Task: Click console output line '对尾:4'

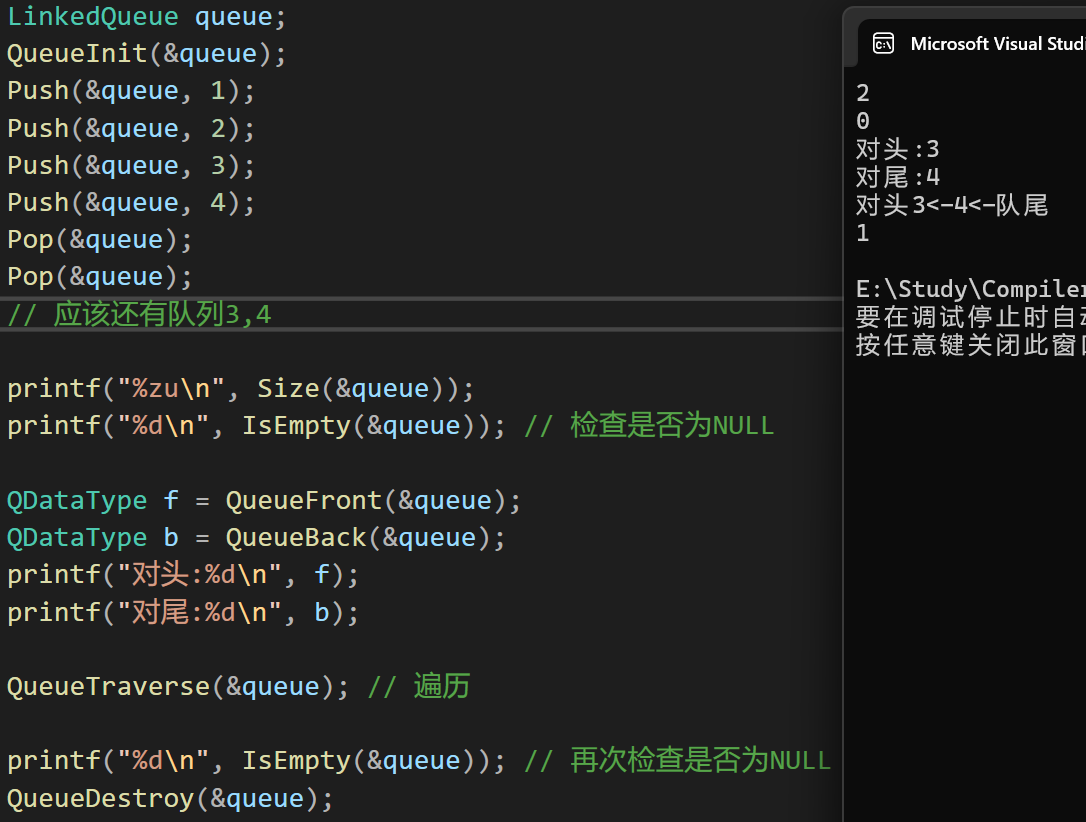Action: [x=897, y=178]
